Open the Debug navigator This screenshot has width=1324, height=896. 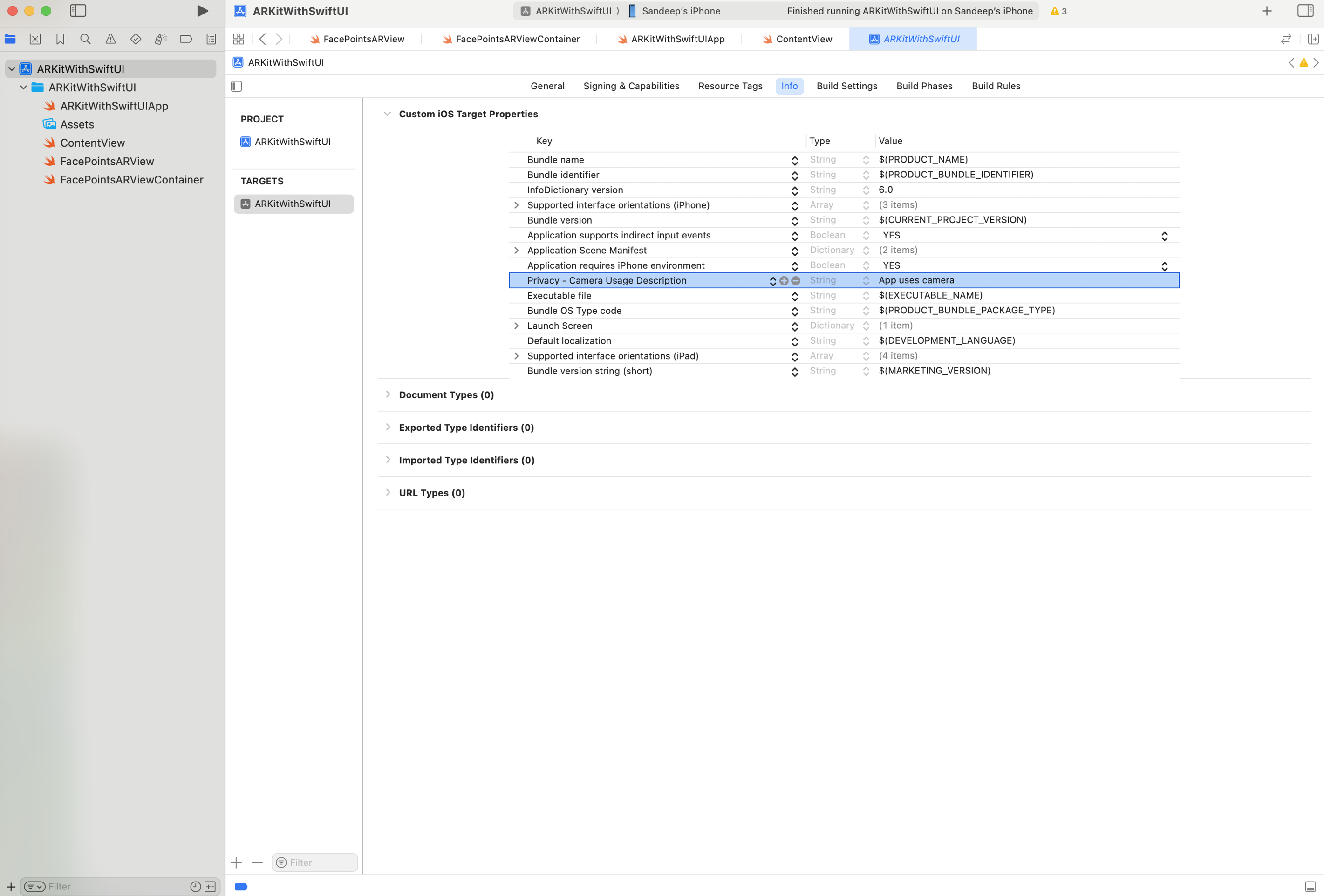pyautogui.click(x=161, y=39)
